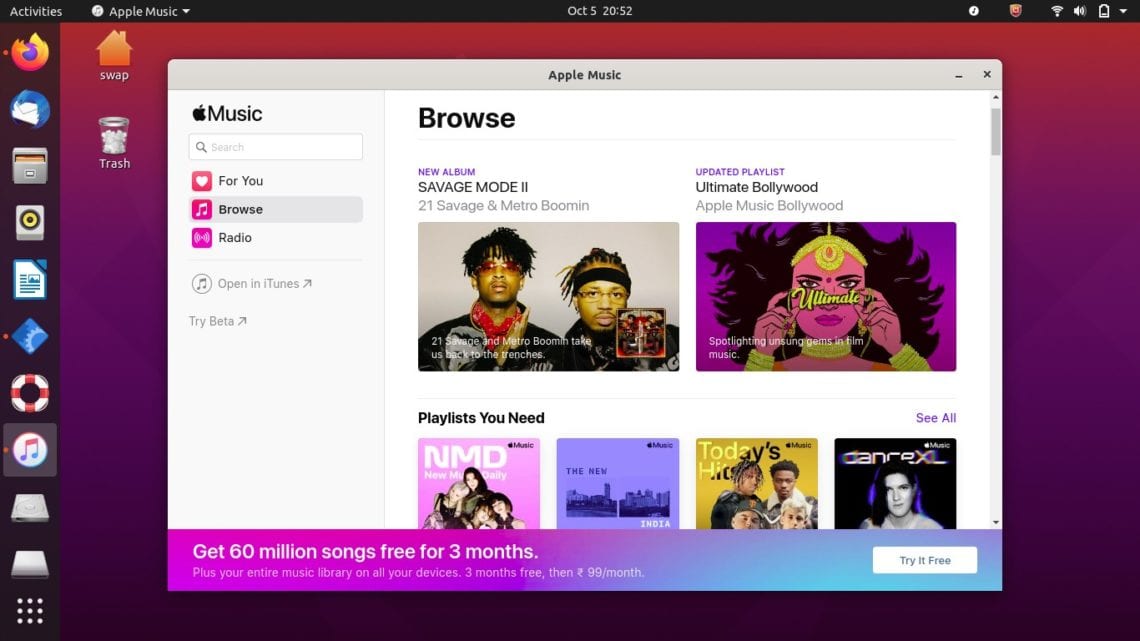Click the Wi-Fi icon in the top bar

tap(1057, 11)
